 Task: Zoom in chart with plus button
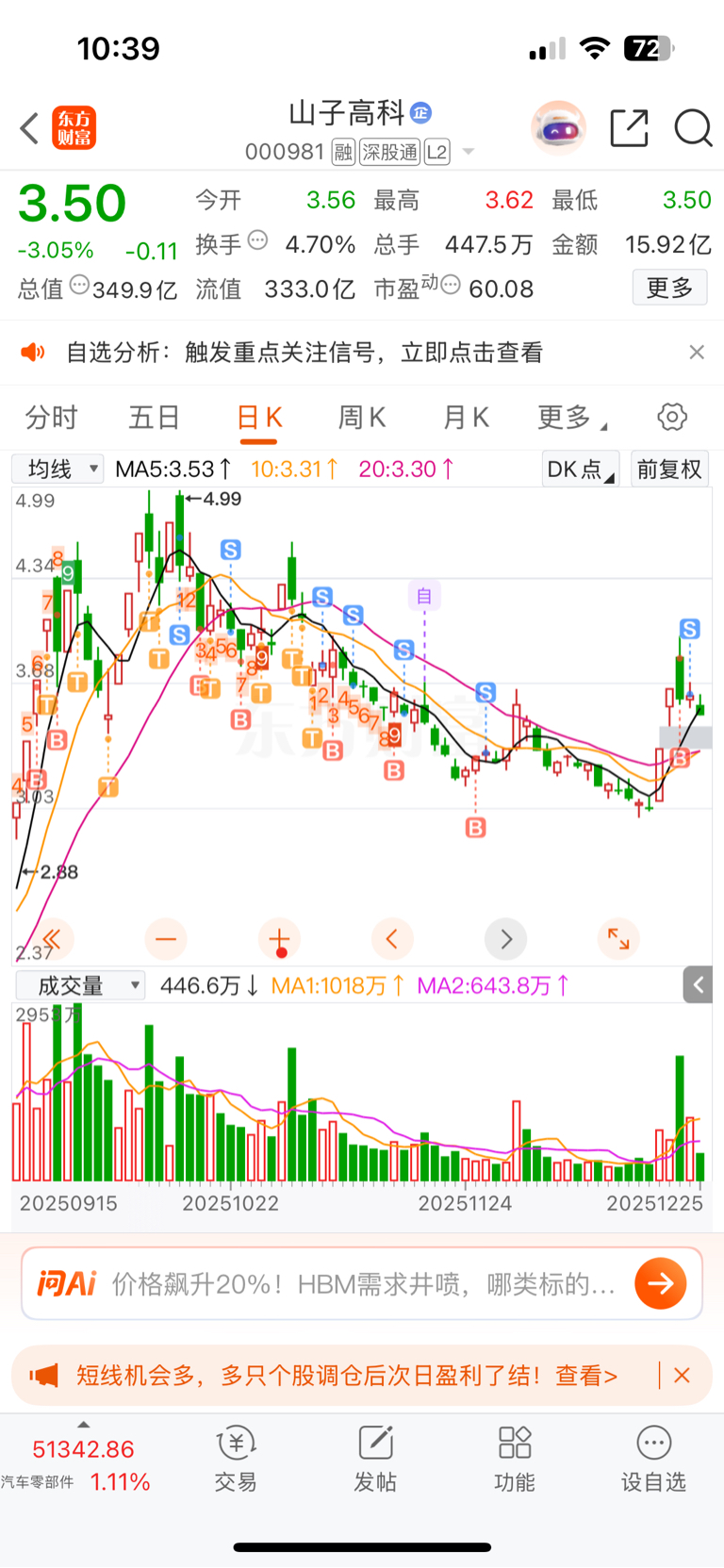279,939
